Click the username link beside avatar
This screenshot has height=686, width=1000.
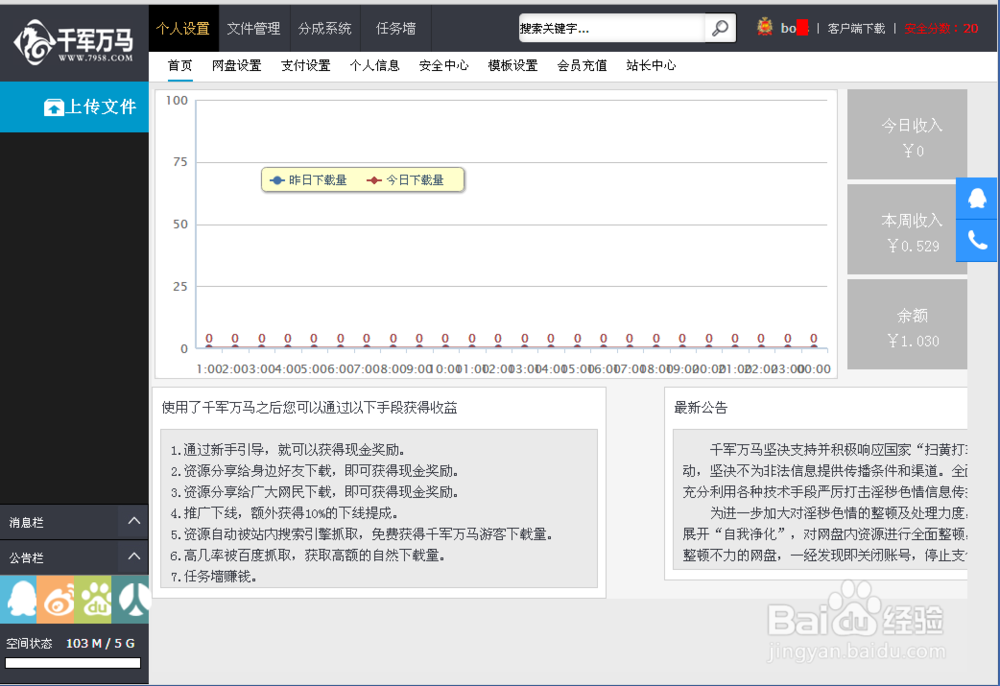click(x=795, y=28)
